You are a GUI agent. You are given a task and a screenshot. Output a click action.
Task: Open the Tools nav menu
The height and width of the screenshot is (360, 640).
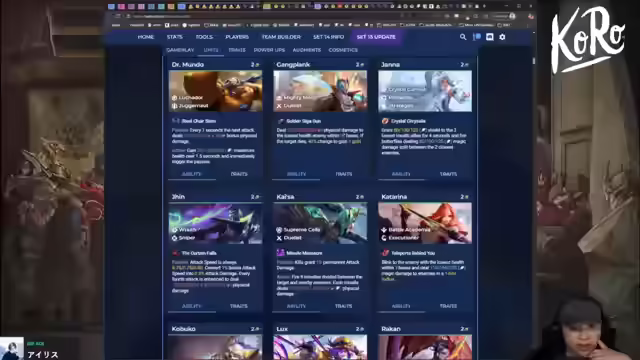point(204,37)
